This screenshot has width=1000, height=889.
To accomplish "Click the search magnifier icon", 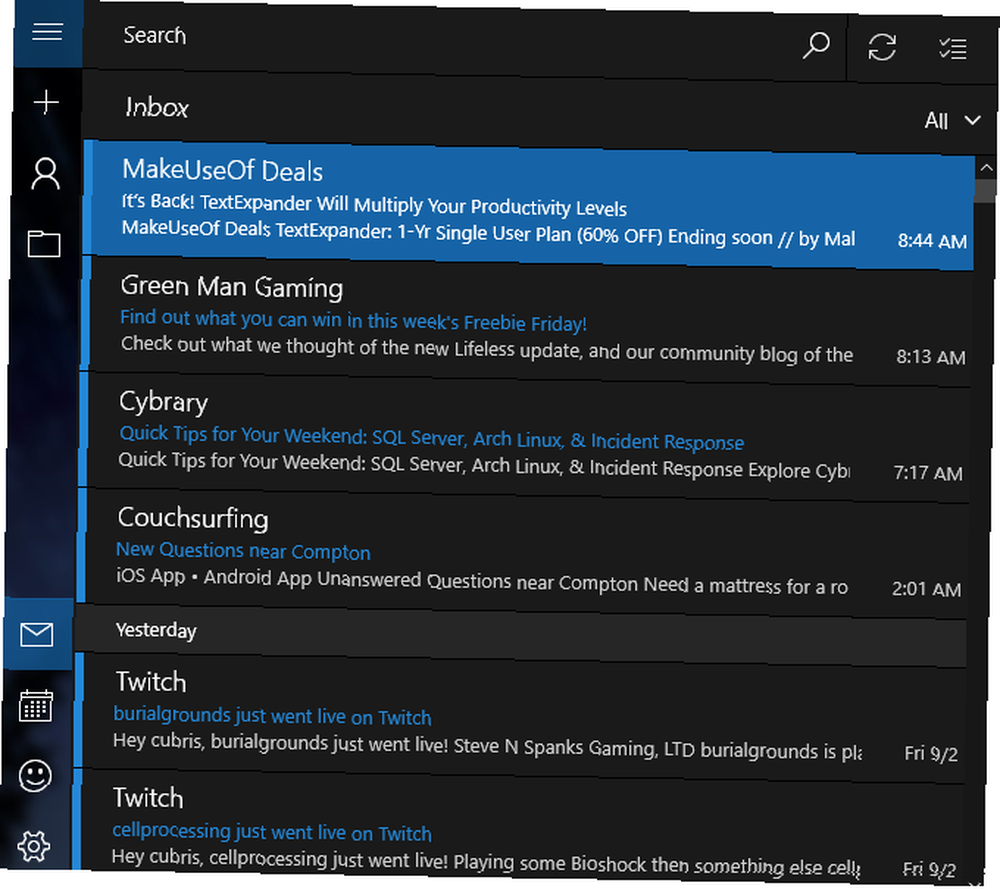I will 816,46.
